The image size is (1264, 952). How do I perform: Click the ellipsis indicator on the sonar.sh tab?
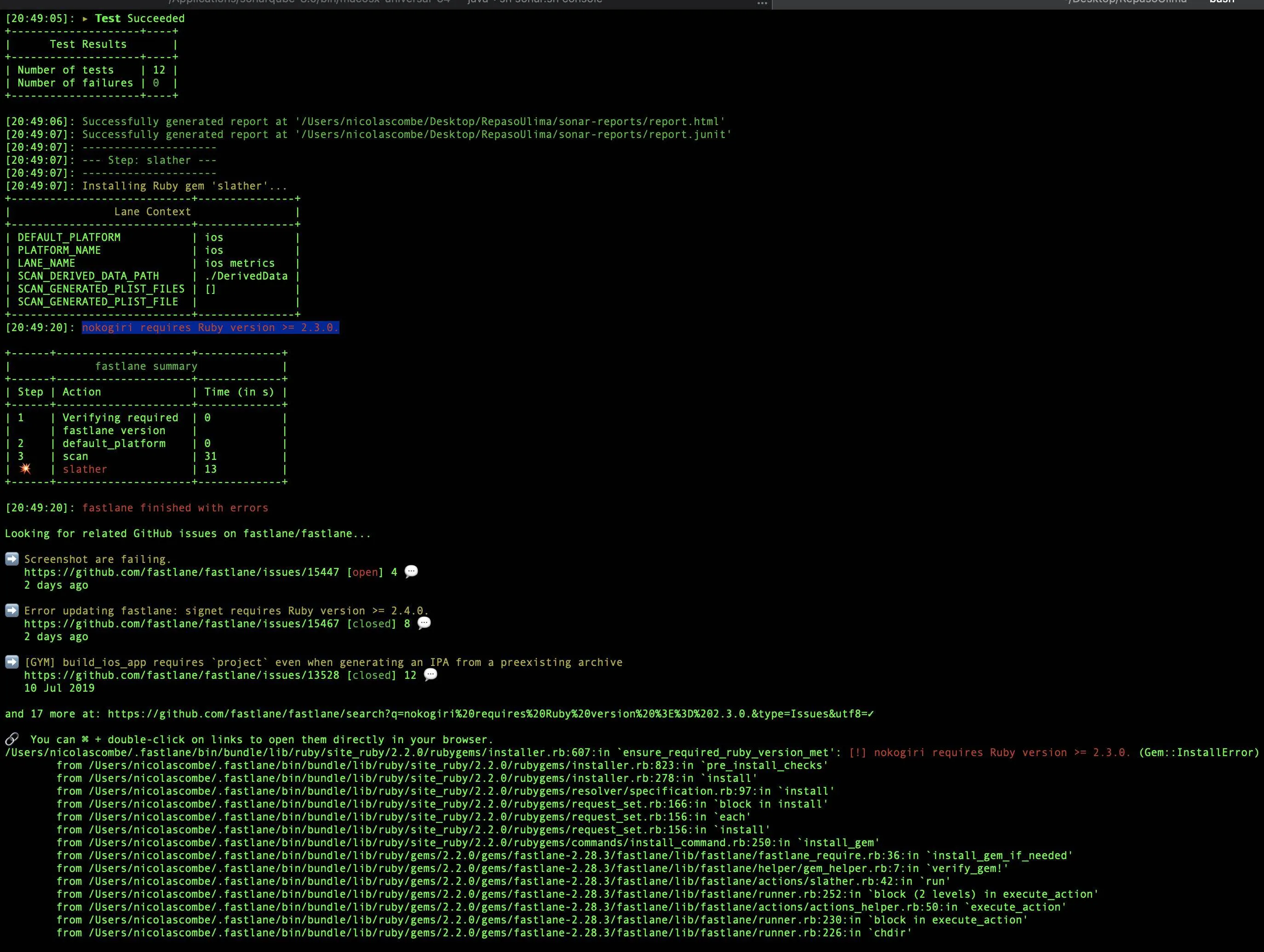[x=762, y=3]
